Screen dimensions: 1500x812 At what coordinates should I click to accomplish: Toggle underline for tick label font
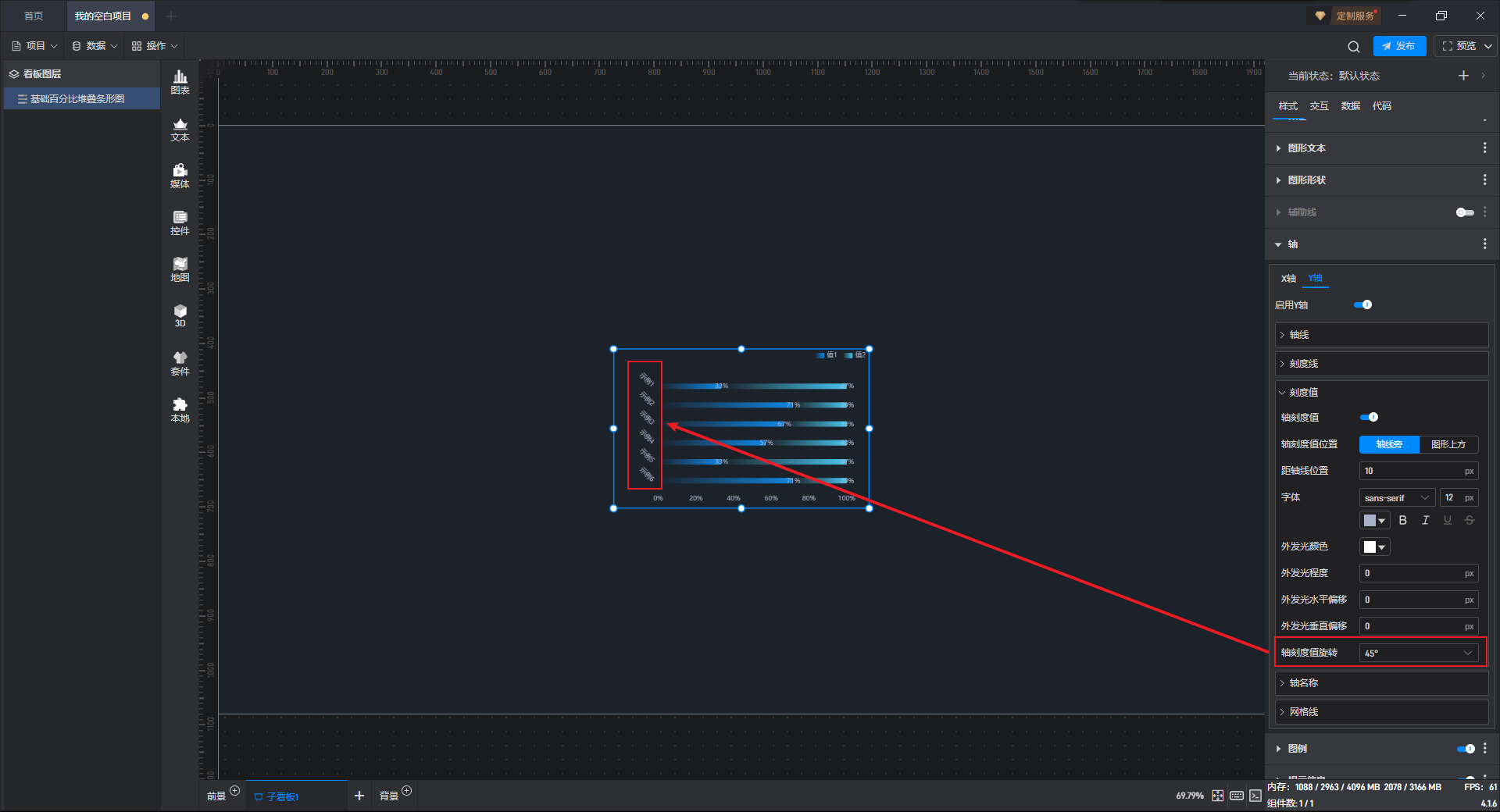click(x=1447, y=521)
